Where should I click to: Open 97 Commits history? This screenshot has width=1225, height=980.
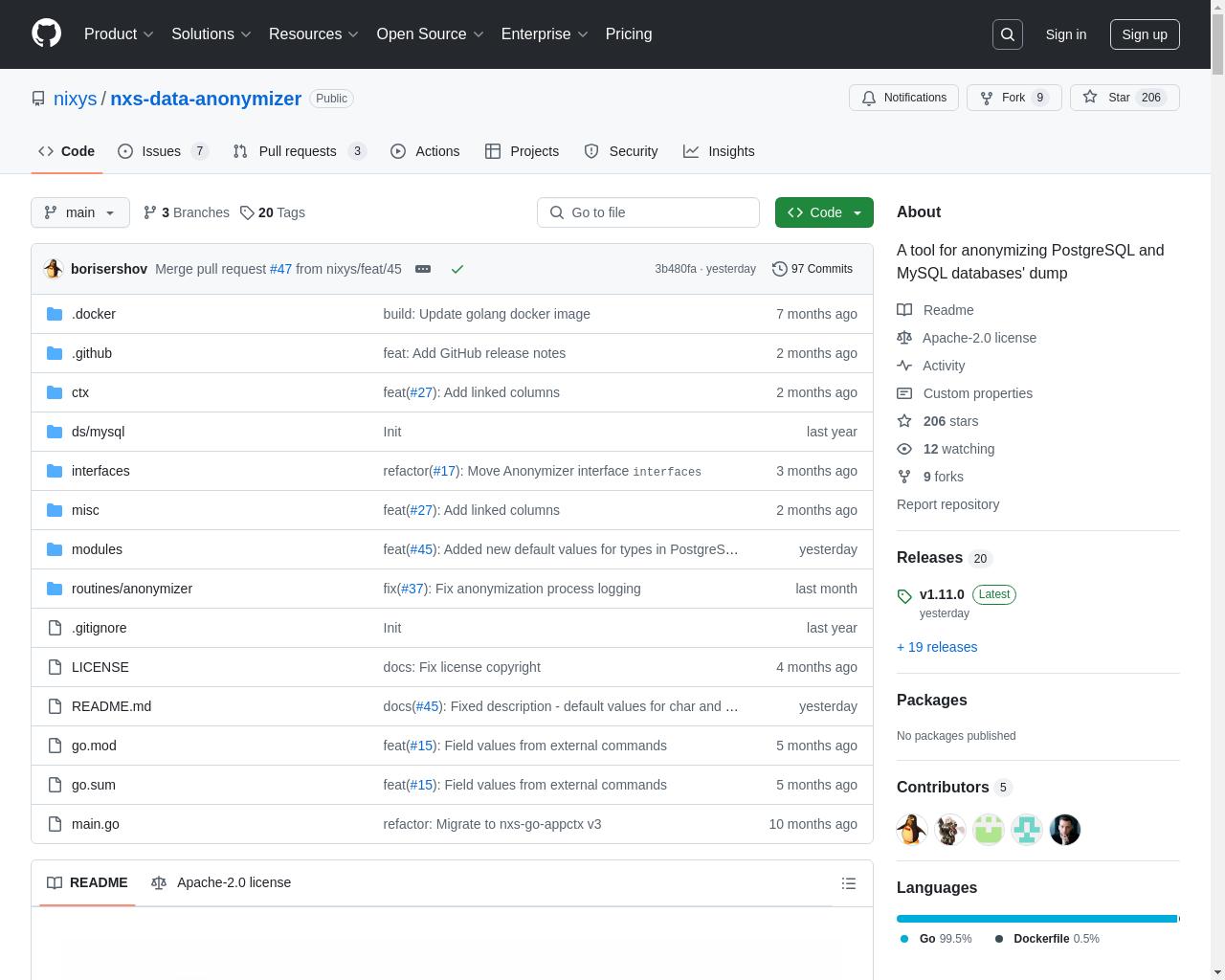click(x=813, y=269)
